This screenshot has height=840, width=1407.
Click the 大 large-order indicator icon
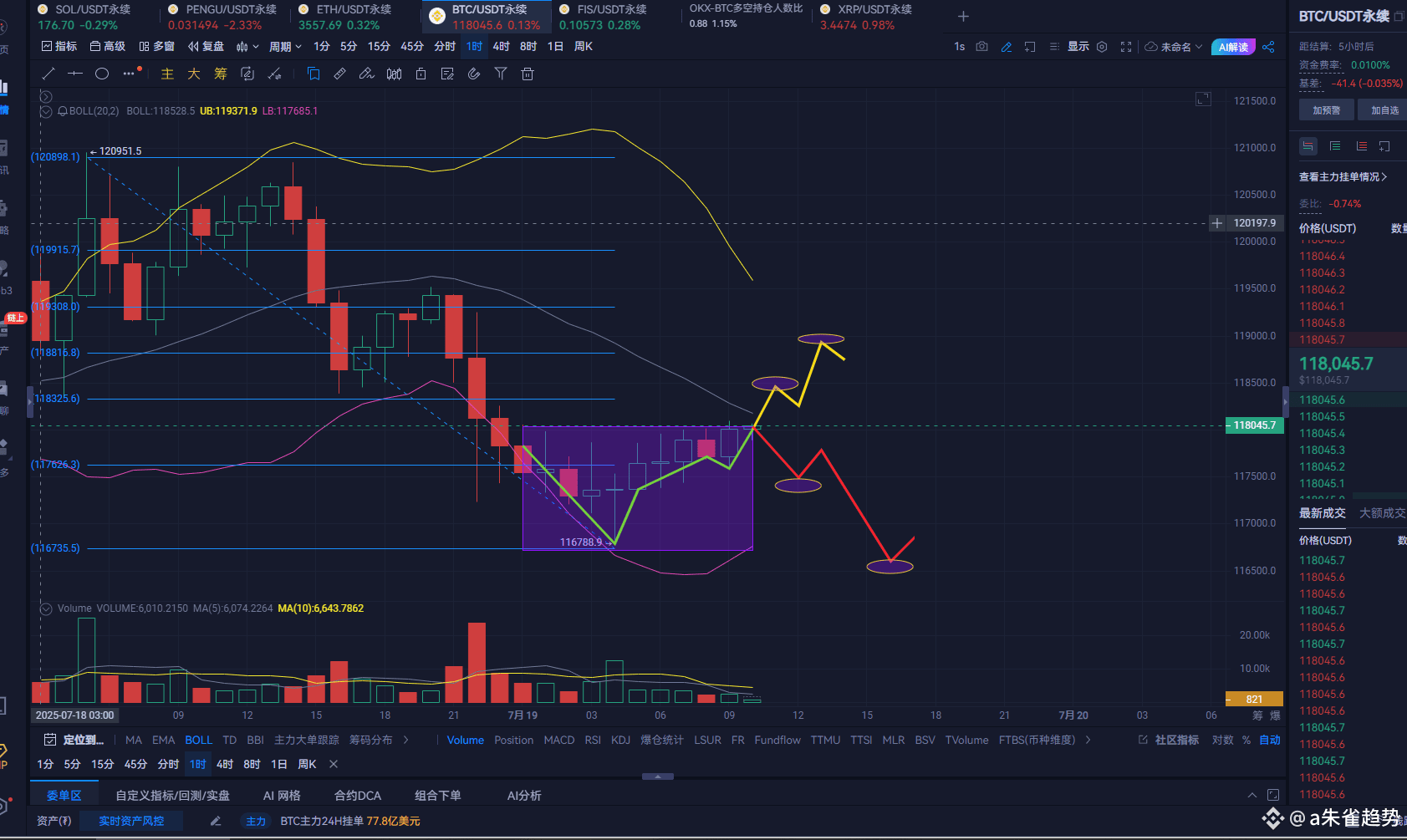(x=194, y=74)
